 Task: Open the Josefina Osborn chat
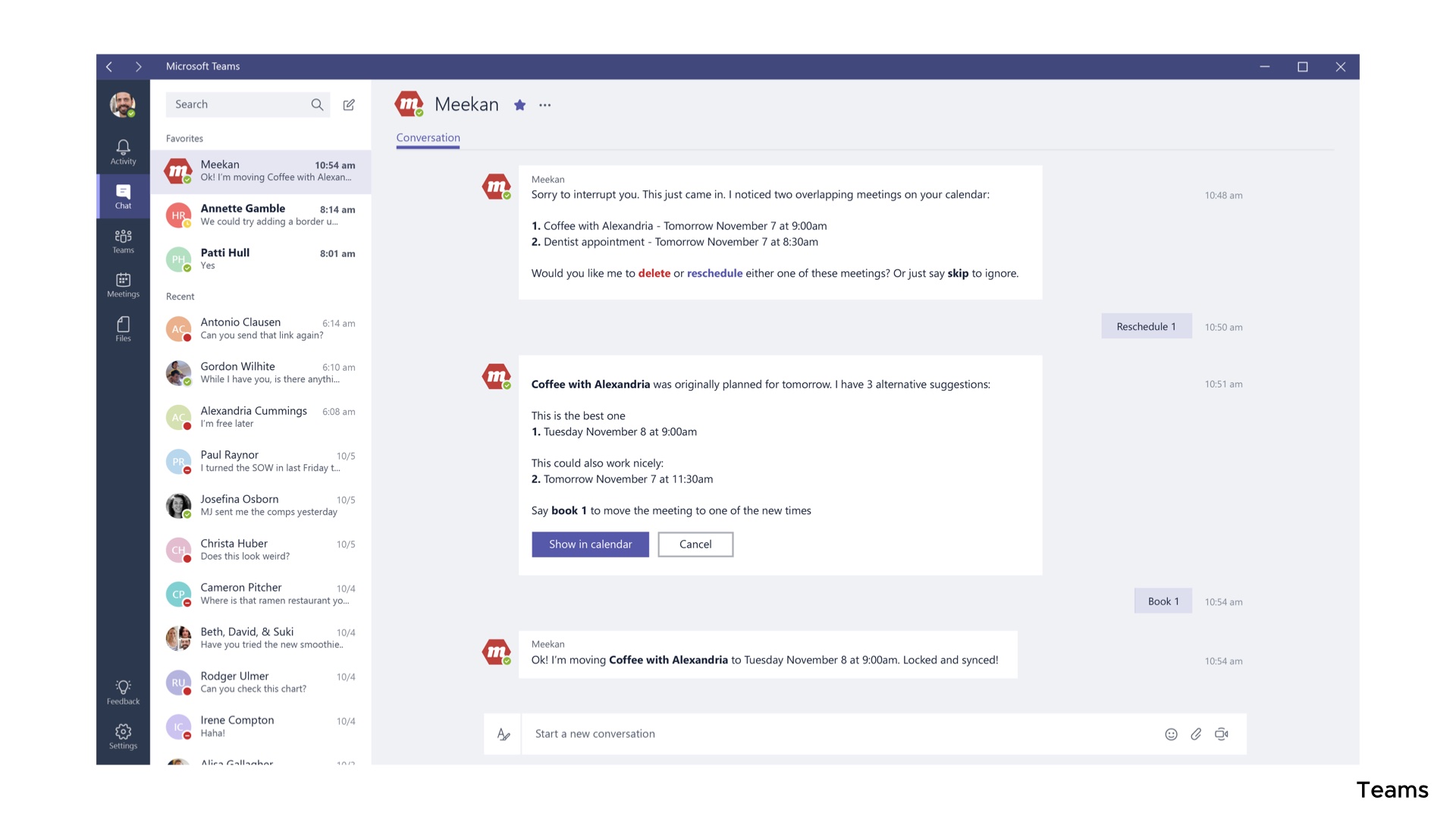click(x=261, y=506)
